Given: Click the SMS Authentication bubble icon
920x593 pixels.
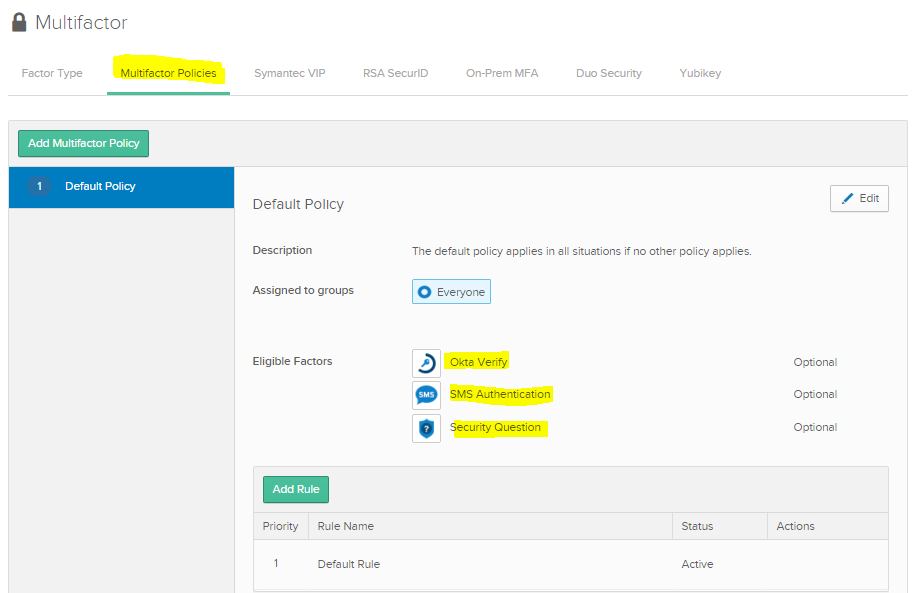Looking at the screenshot, I should (x=426, y=395).
